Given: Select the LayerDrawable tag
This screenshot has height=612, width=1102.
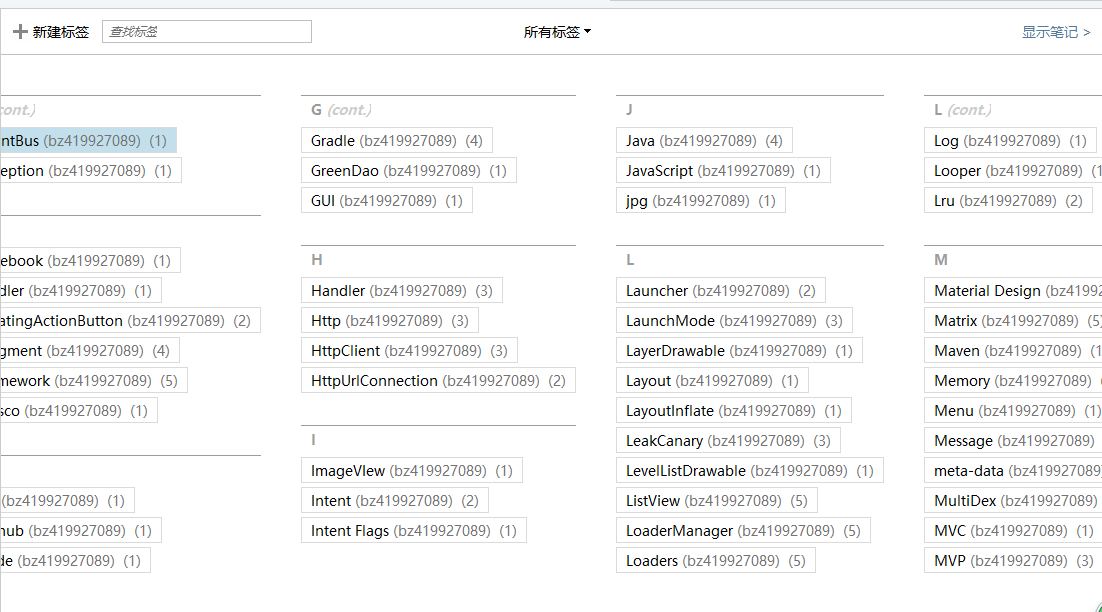Looking at the screenshot, I should 739,351.
